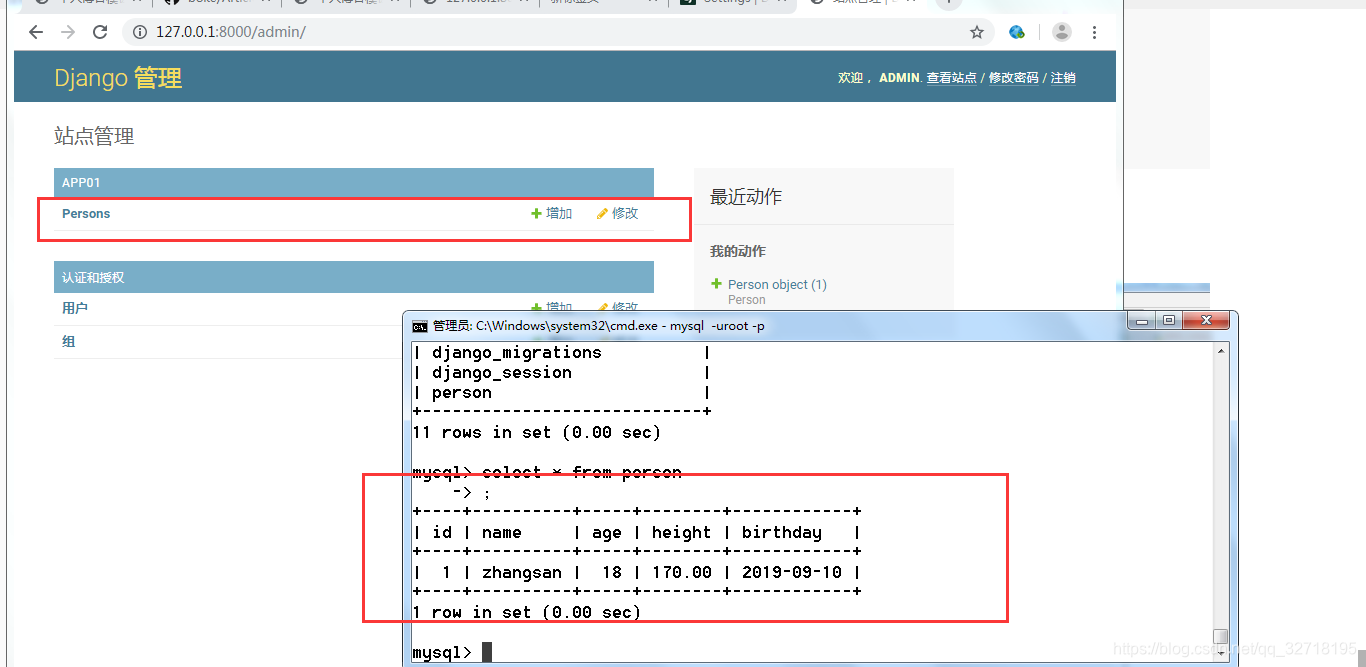
Task: Open the 组 model link
Action: (x=68, y=341)
